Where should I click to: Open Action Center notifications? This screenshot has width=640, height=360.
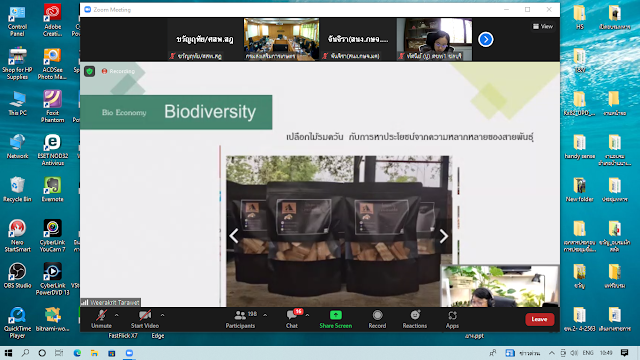(624, 353)
